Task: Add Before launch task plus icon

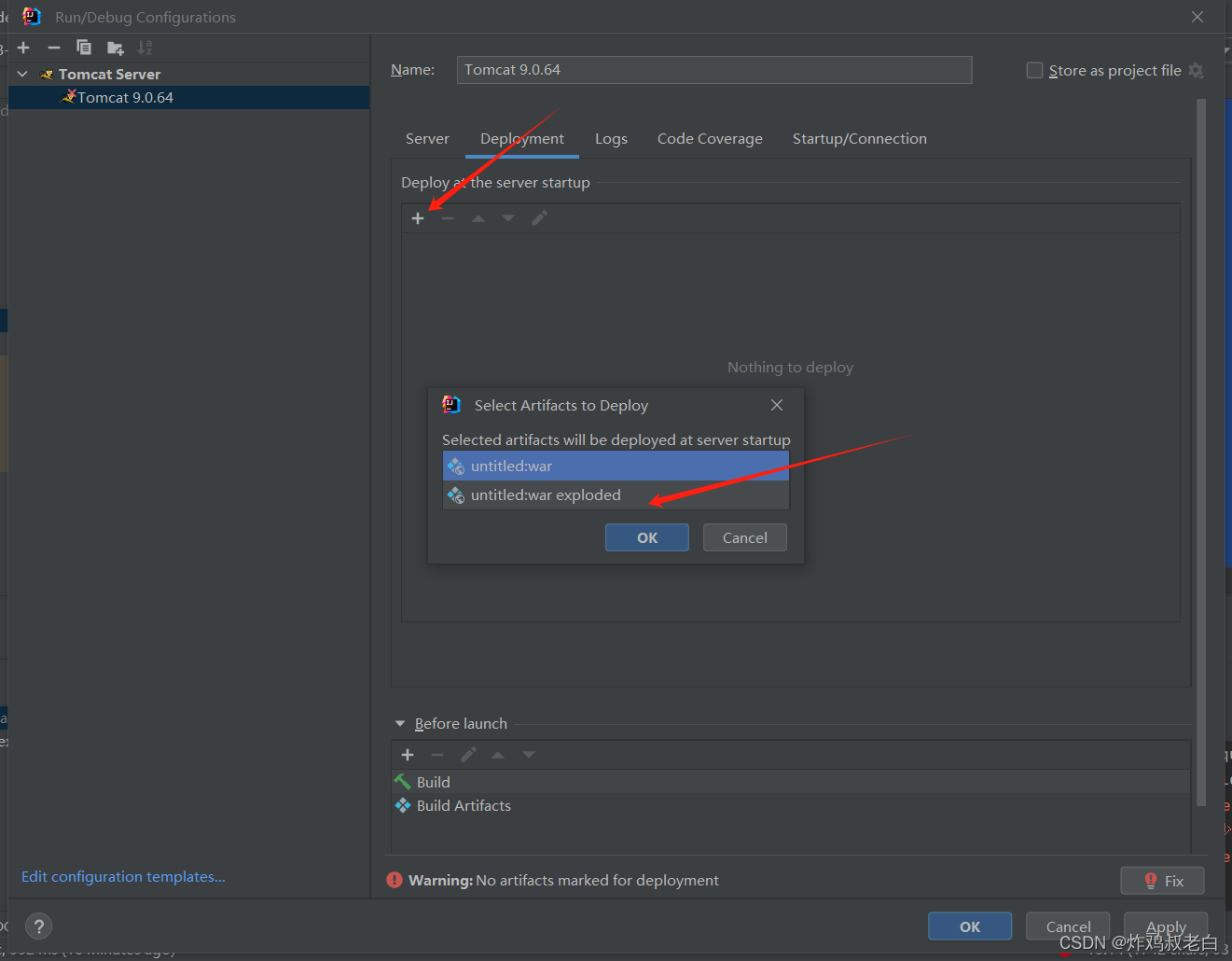Action: [408, 755]
